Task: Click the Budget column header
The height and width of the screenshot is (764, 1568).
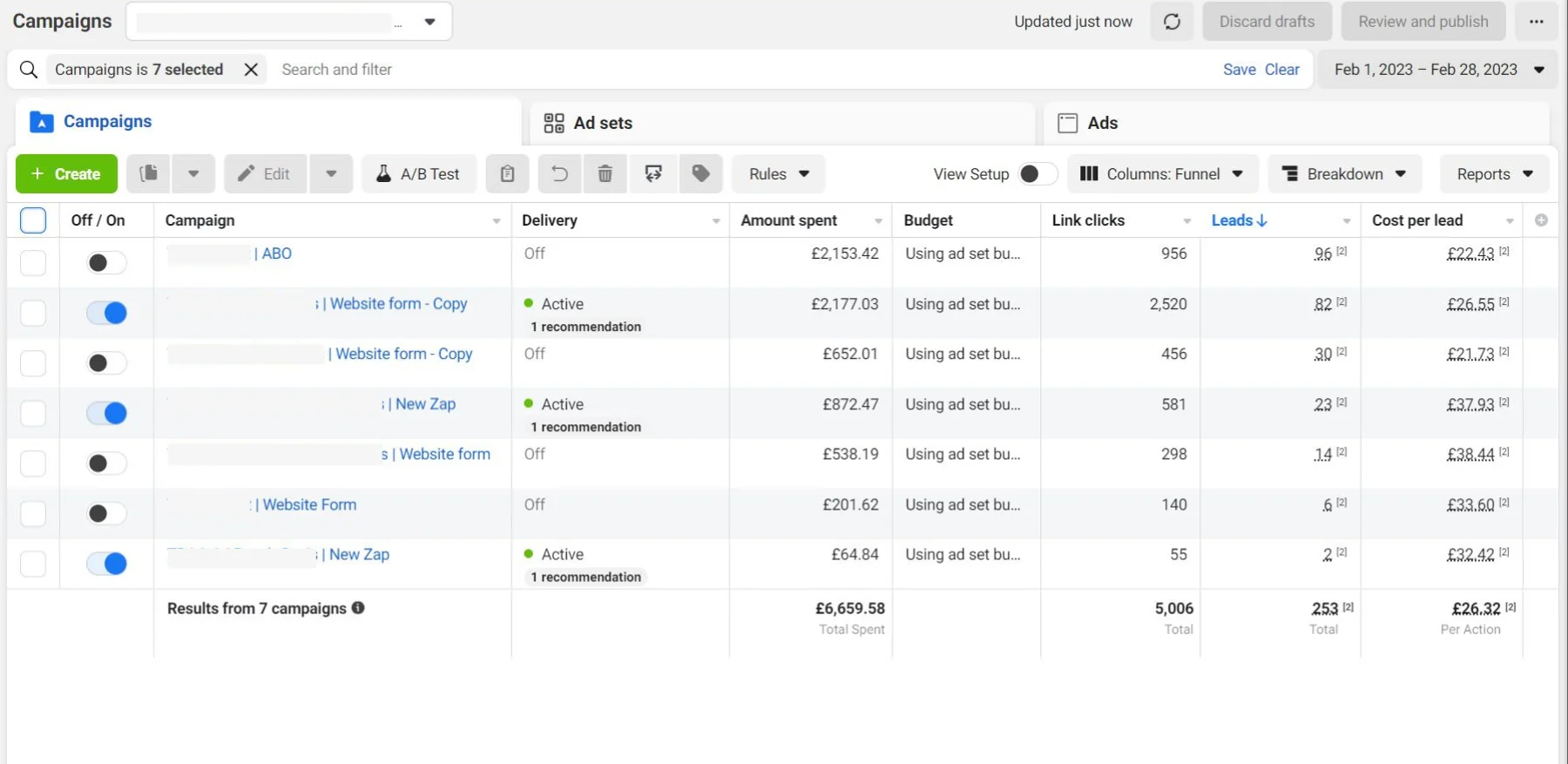Action: click(929, 220)
